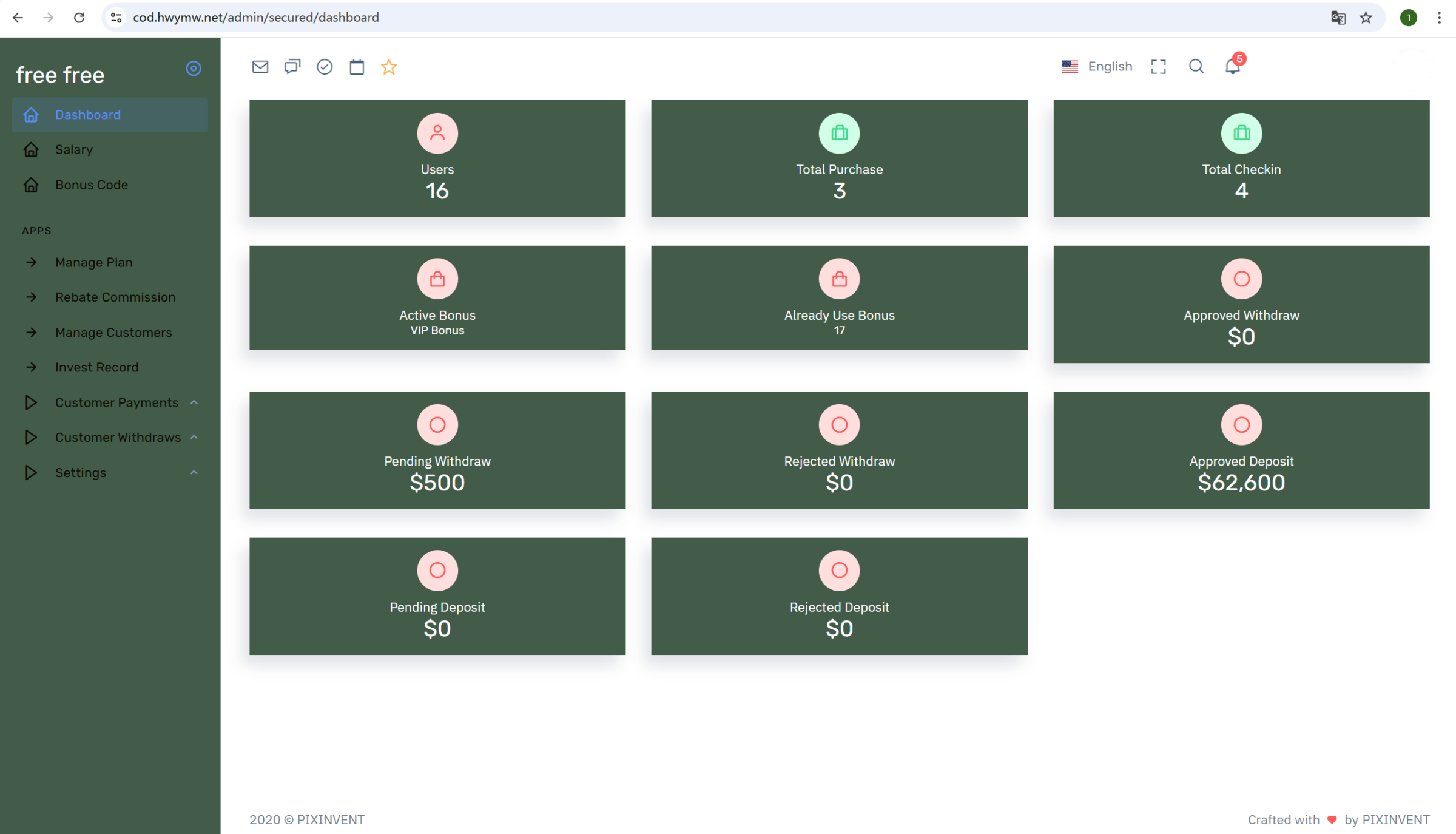This screenshot has height=834, width=1456.
Task: Toggle fullscreen mode icon
Action: point(1158,67)
